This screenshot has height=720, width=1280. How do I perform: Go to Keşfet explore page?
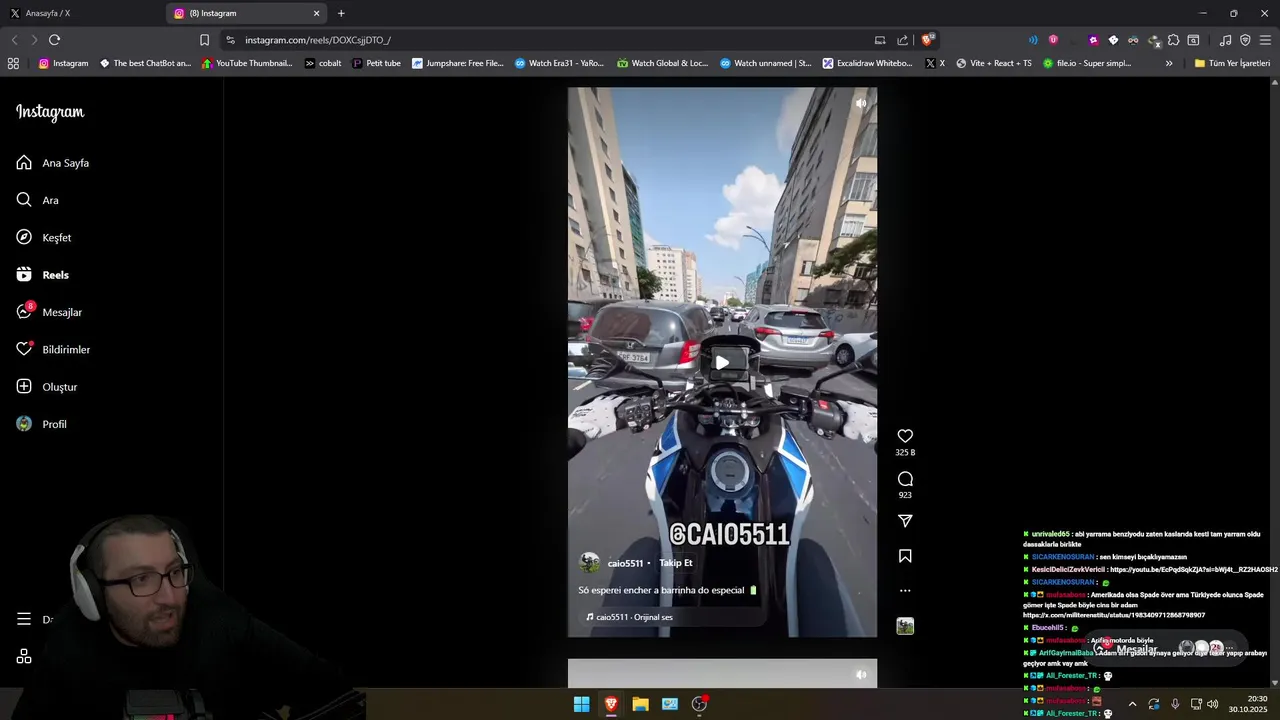click(x=43, y=238)
